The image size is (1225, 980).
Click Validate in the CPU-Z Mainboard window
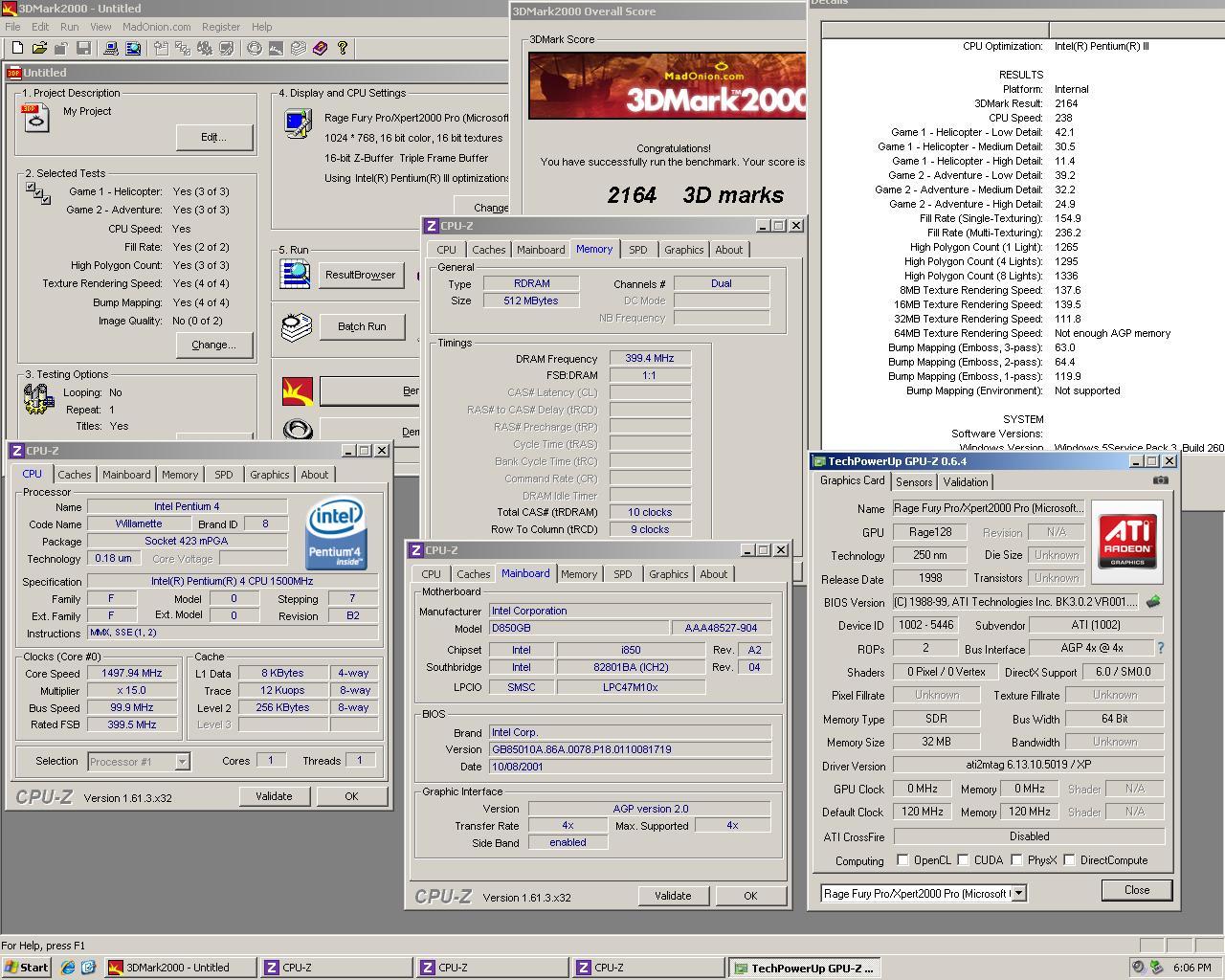pos(673,896)
